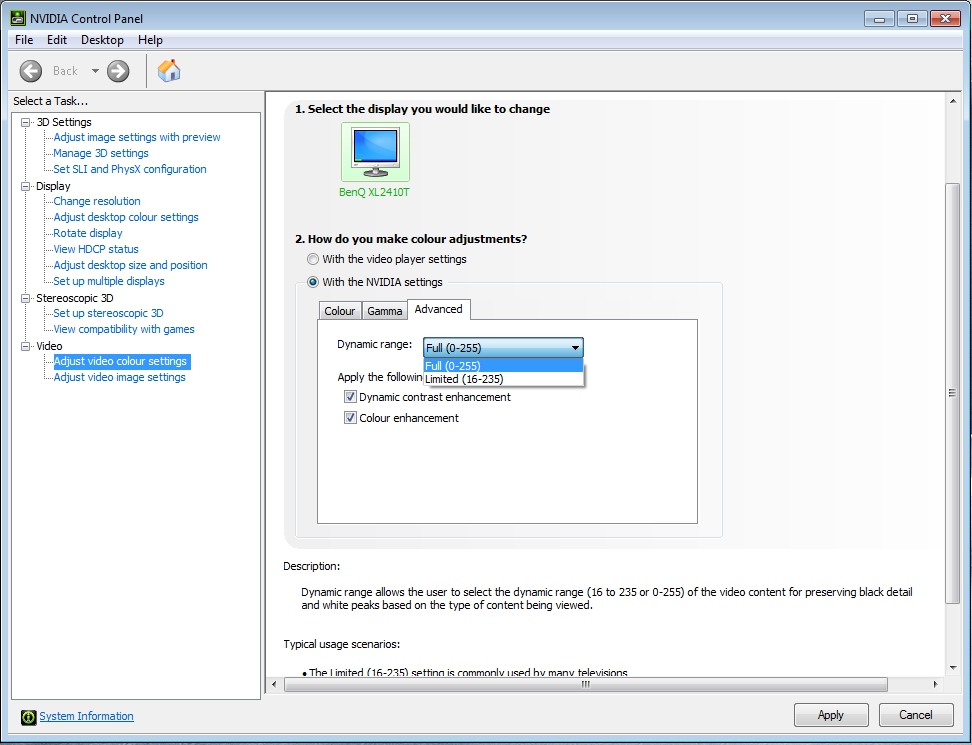972x745 pixels.
Task: Select the BenQ XL2410T monitor thumbnail
Action: click(x=375, y=152)
